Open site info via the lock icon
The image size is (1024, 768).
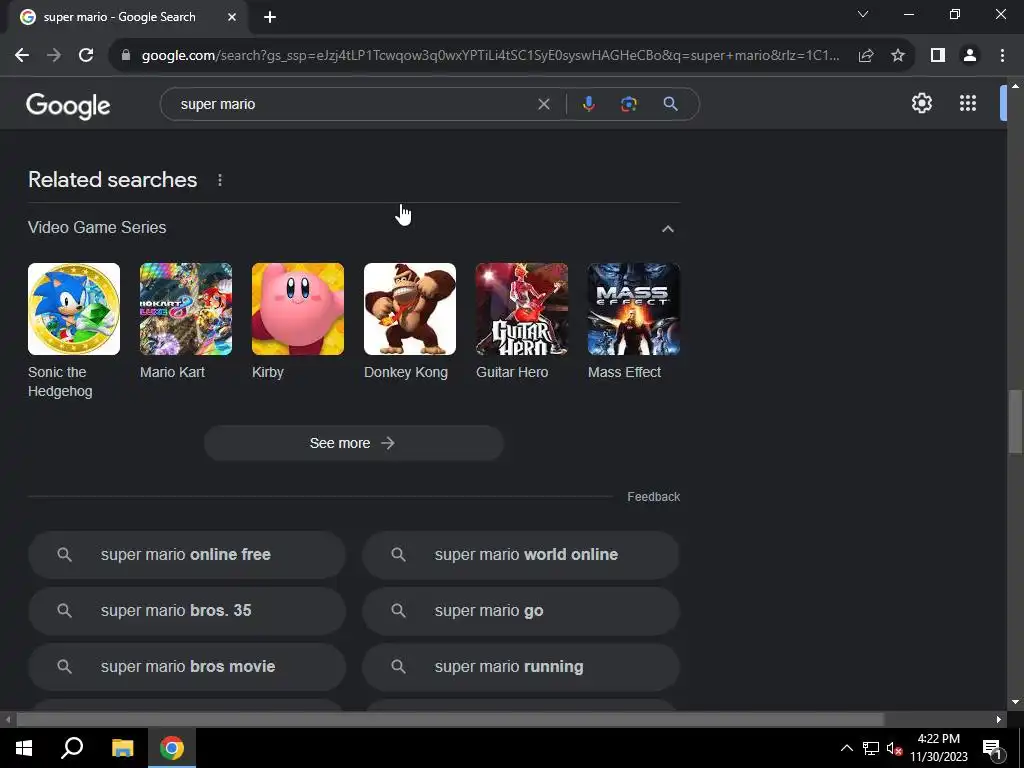click(x=126, y=56)
